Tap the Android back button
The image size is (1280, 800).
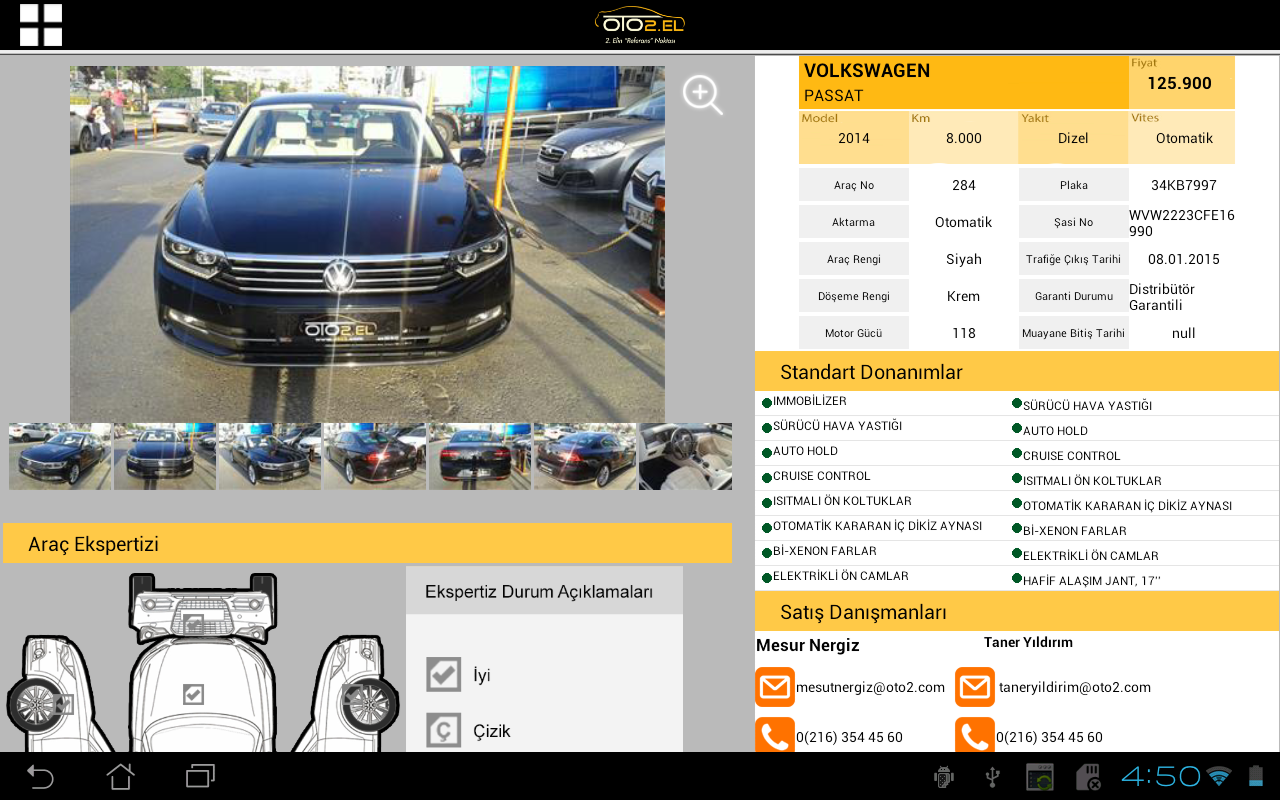tap(40, 776)
